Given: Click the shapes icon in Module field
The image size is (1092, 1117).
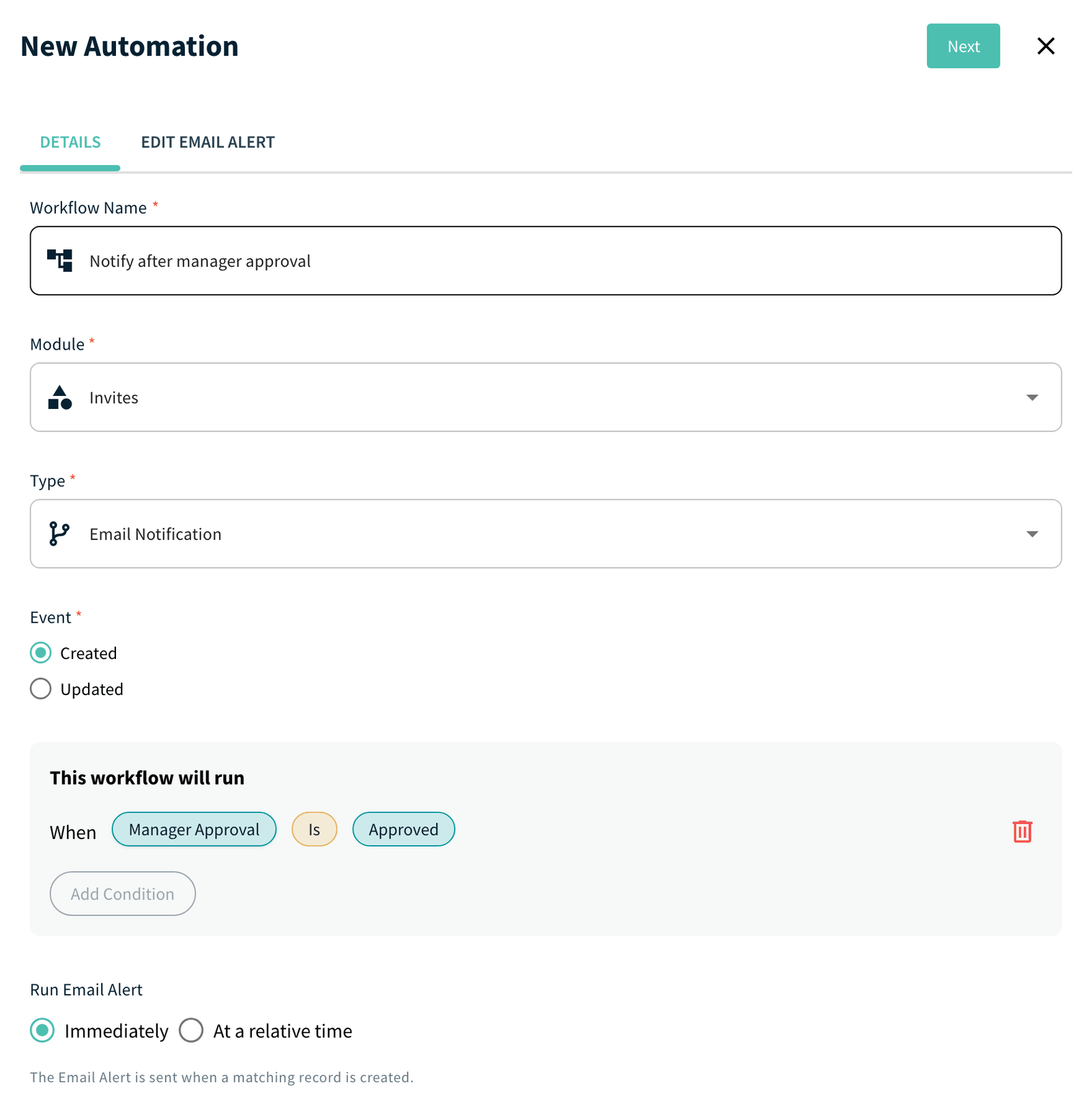Looking at the screenshot, I should pos(60,397).
